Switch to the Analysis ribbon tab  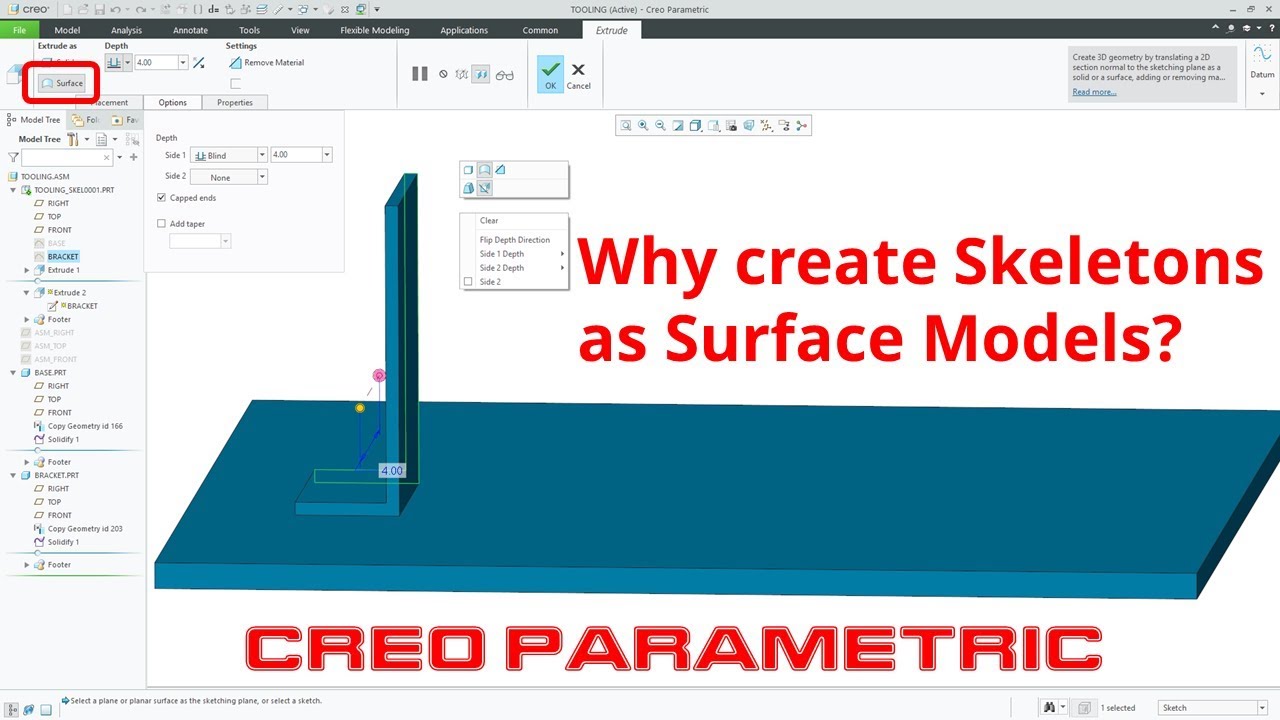(126, 30)
